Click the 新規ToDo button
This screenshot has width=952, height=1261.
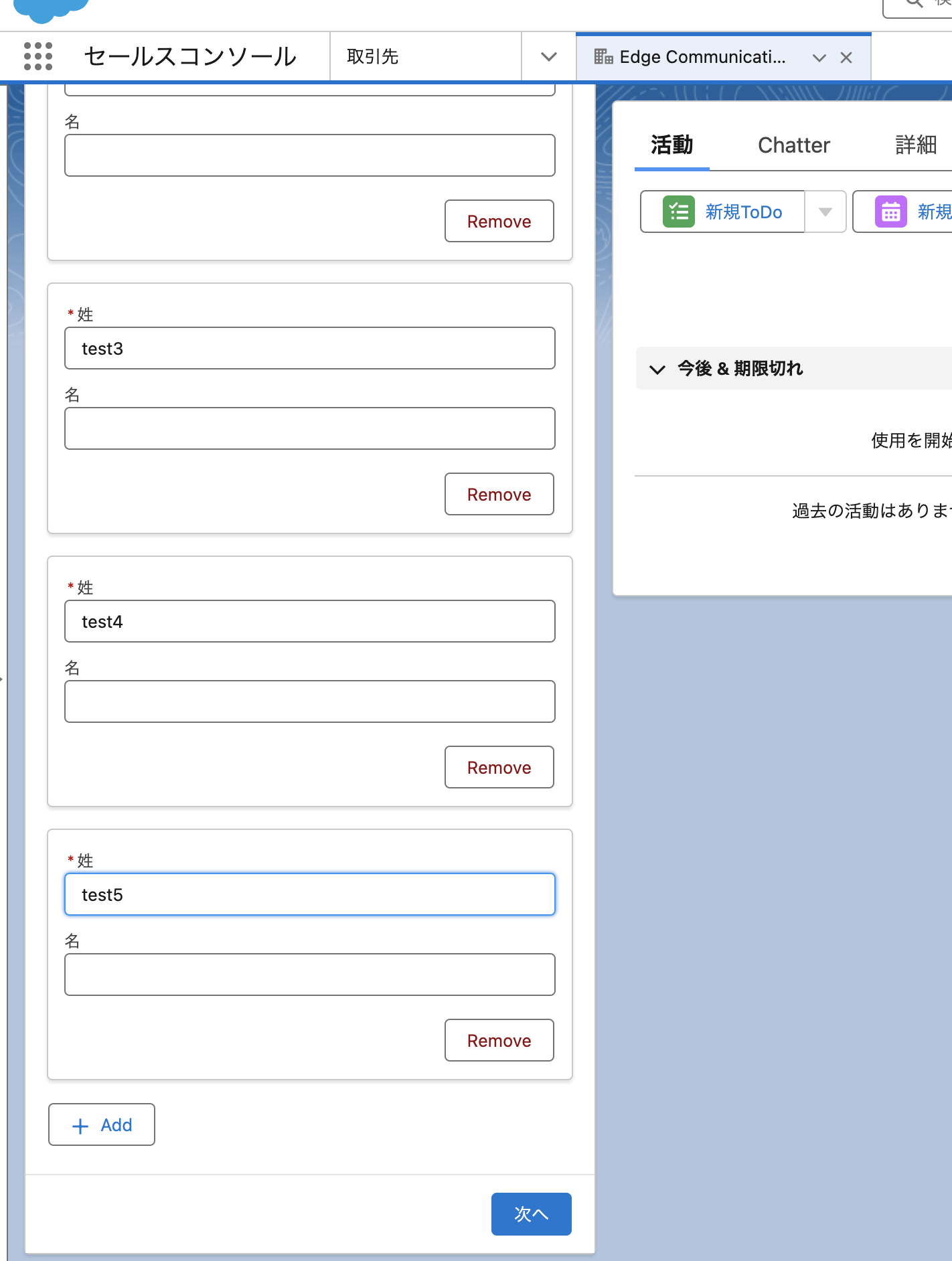tap(723, 212)
